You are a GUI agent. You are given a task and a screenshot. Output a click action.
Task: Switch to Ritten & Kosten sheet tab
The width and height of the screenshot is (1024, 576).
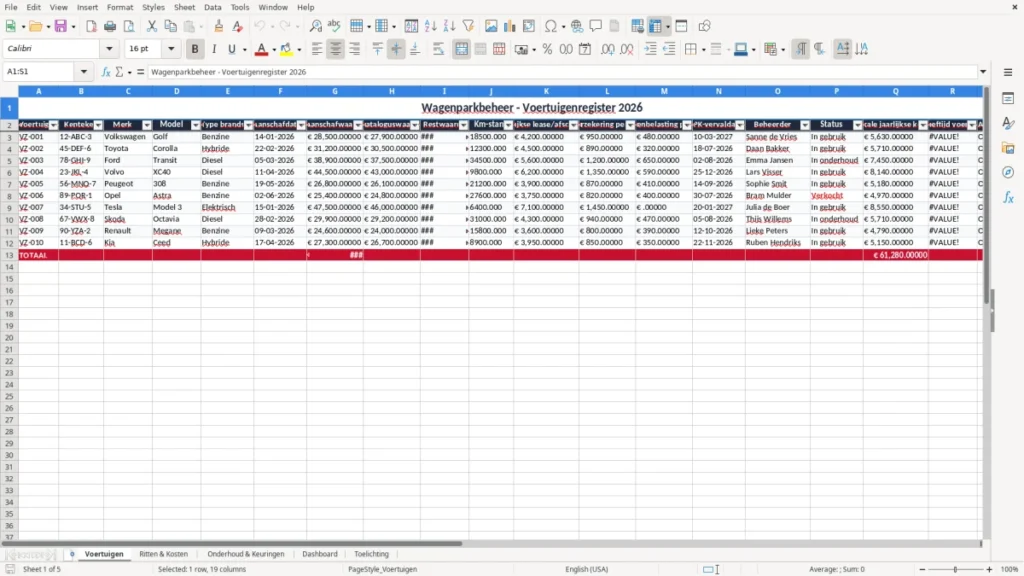pyautogui.click(x=163, y=554)
